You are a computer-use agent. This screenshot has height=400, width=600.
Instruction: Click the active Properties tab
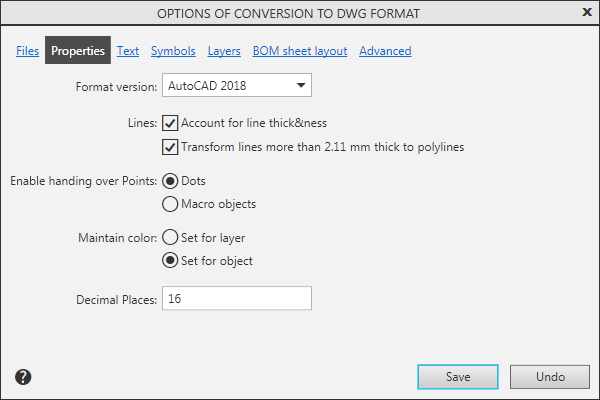pyautogui.click(x=78, y=51)
